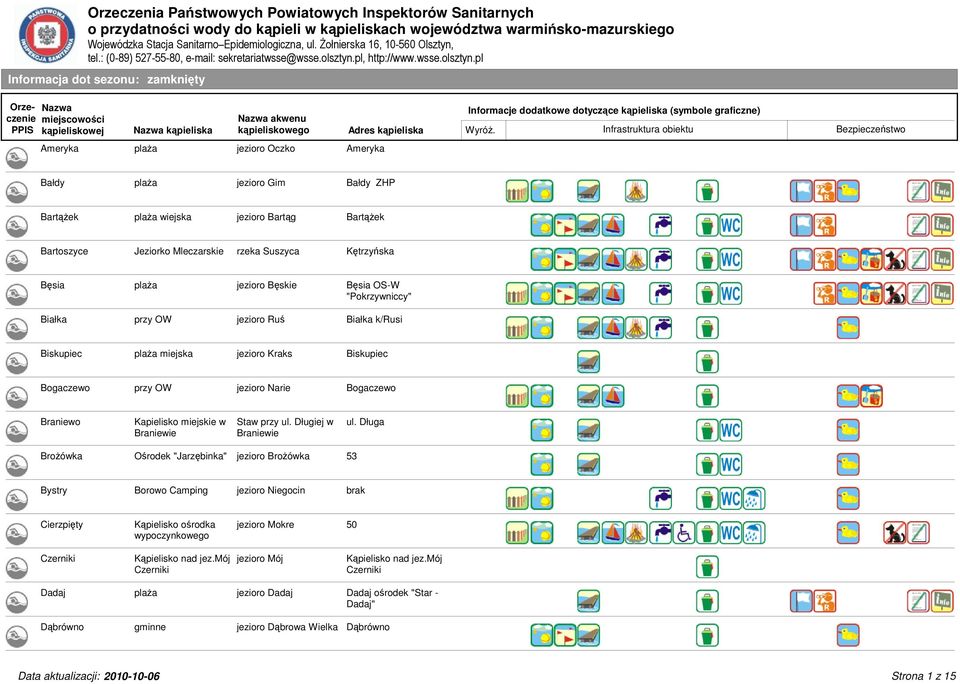Open the http://www.wsse.olsztyn.pl website link
This screenshot has width=960, height=684.
coord(426,59)
